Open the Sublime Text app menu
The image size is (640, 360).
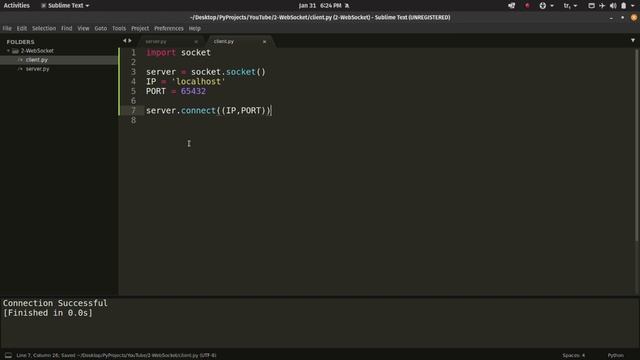pyautogui.click(x=65, y=6)
